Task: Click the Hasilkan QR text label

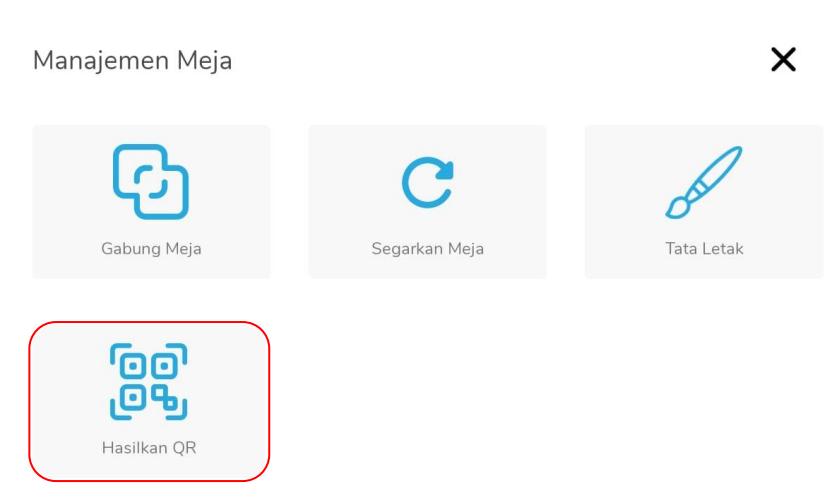Action: coord(149,448)
